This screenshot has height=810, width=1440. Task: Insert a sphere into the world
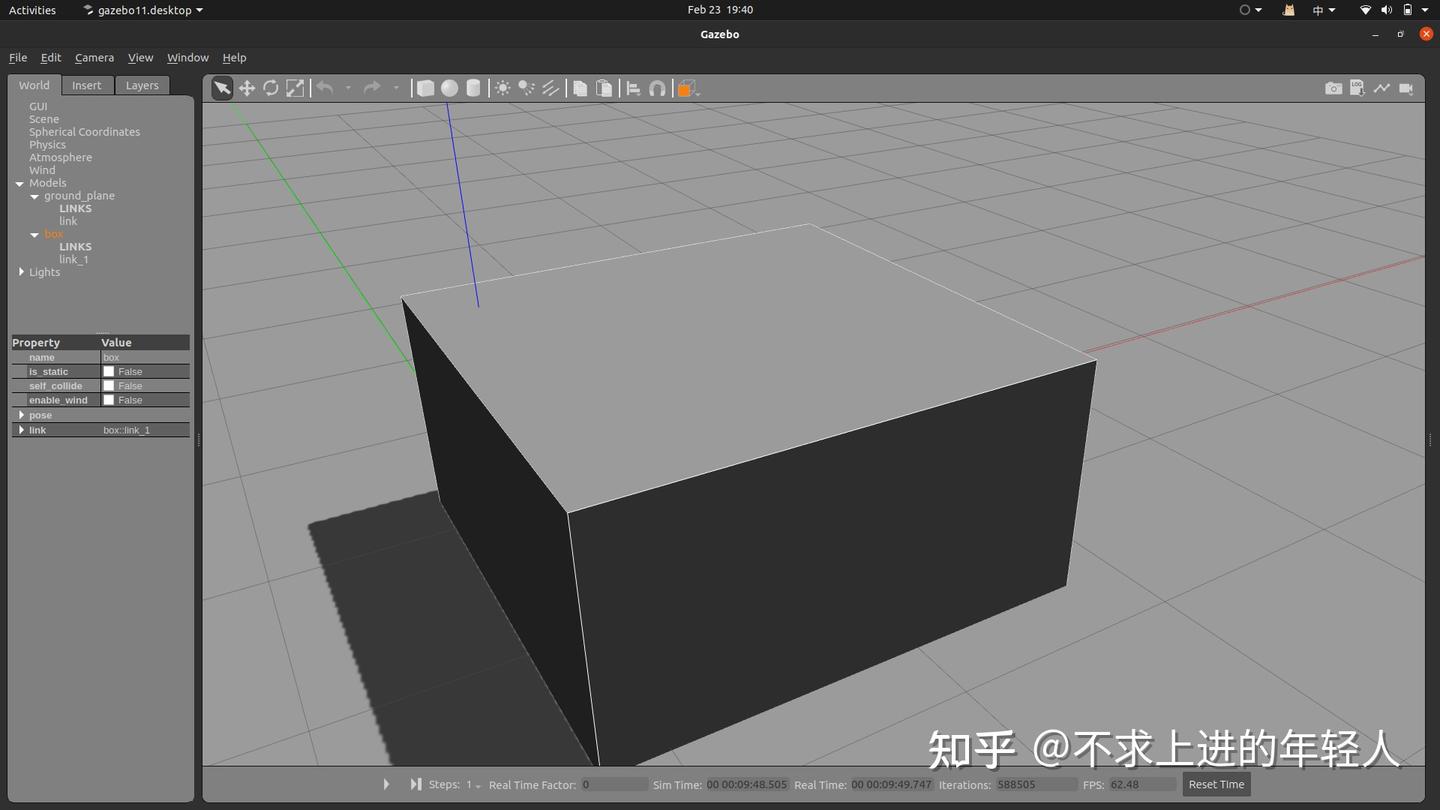(448, 88)
